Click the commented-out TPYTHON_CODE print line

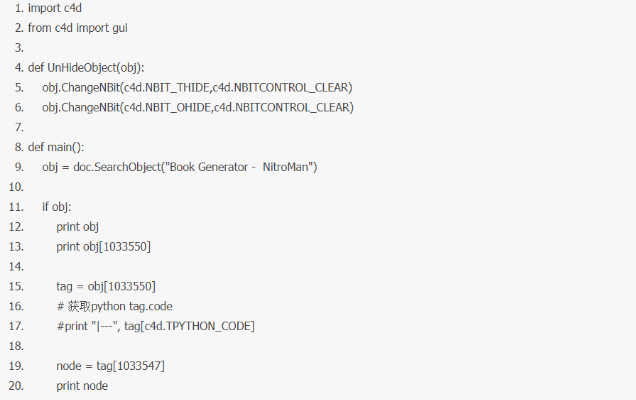click(x=155, y=327)
